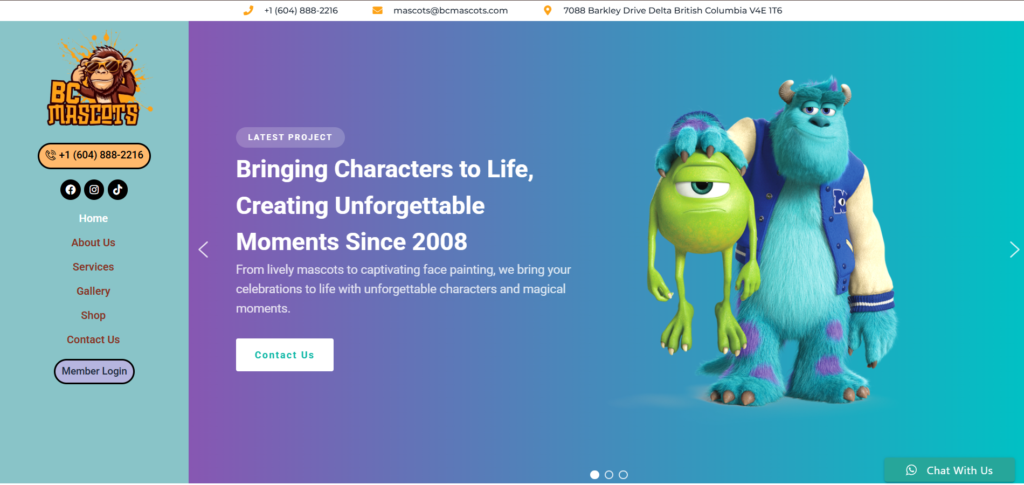This screenshot has height=485, width=1024.
Task: Go to previous slide with left arrow
Action: point(203,249)
